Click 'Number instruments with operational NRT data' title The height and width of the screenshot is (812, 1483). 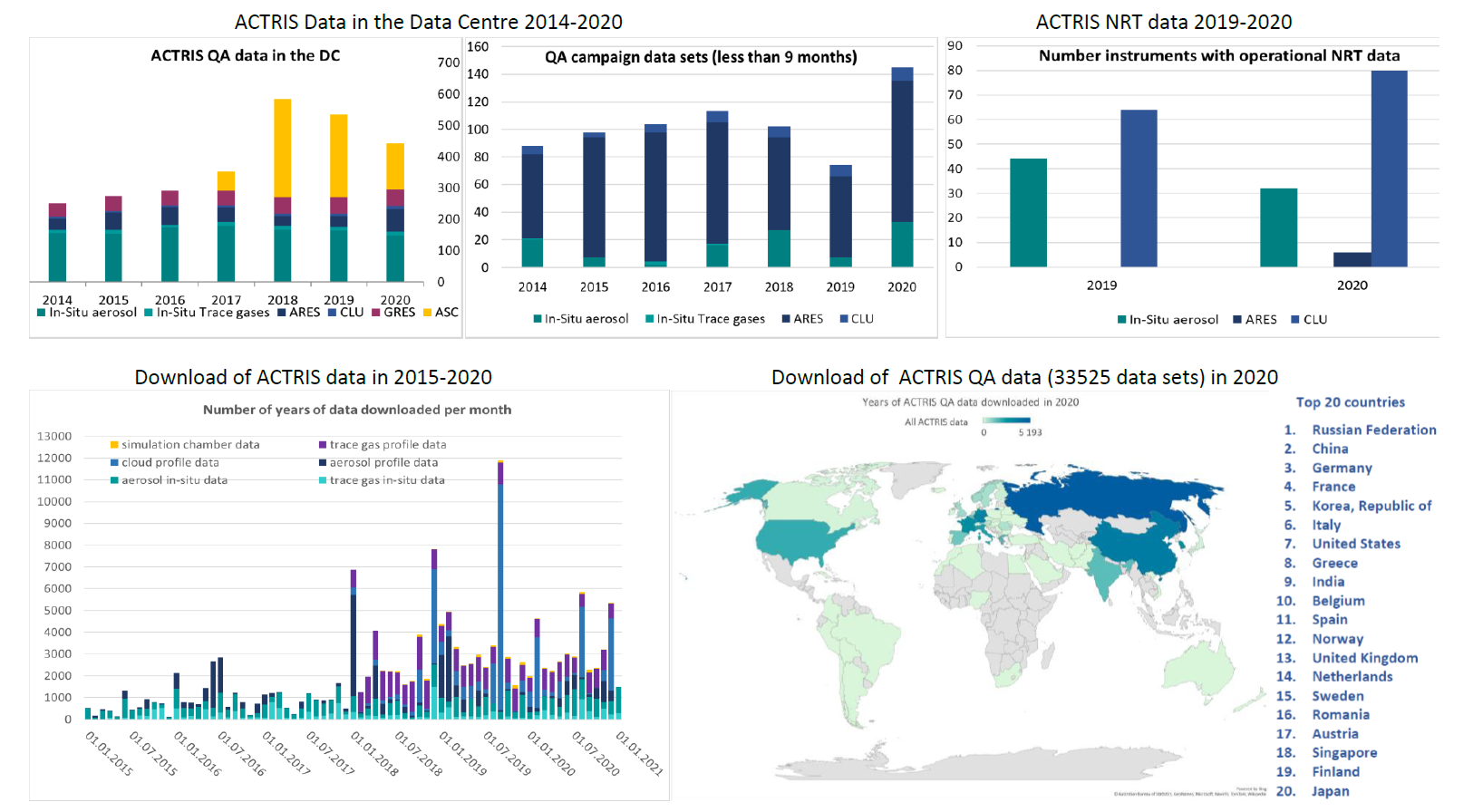pyautogui.click(x=1219, y=55)
